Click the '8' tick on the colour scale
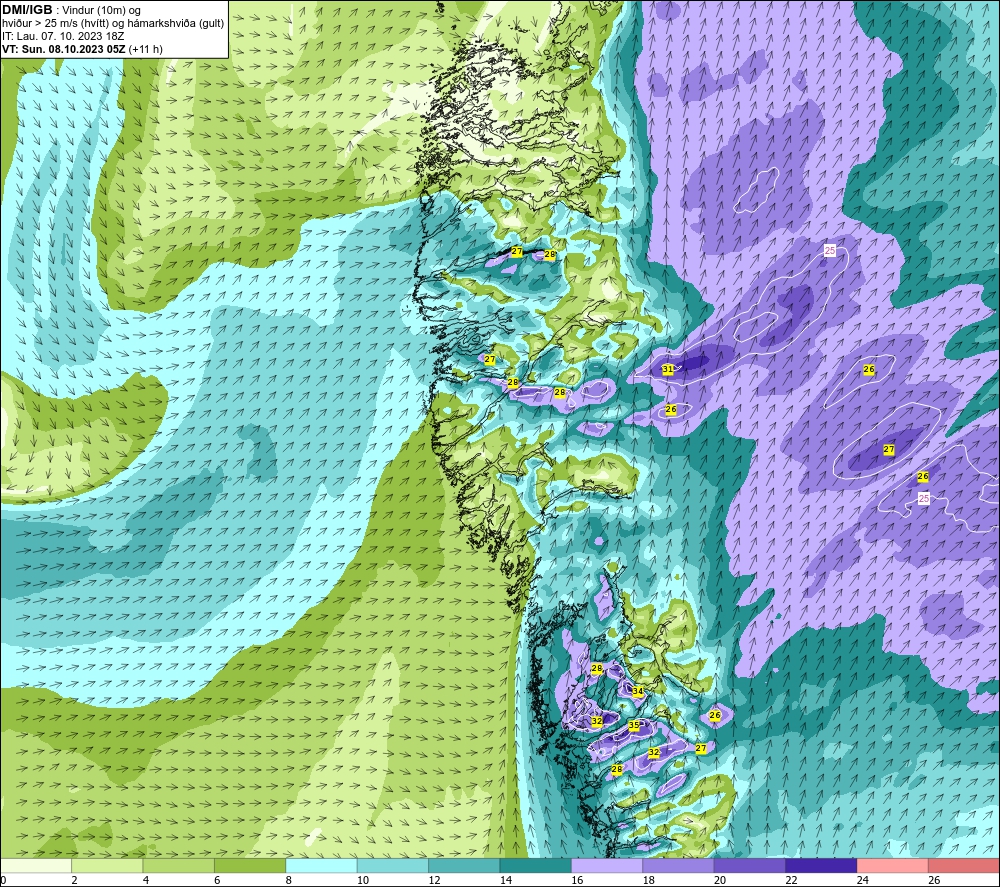This screenshot has height=887, width=1000. [x=289, y=880]
